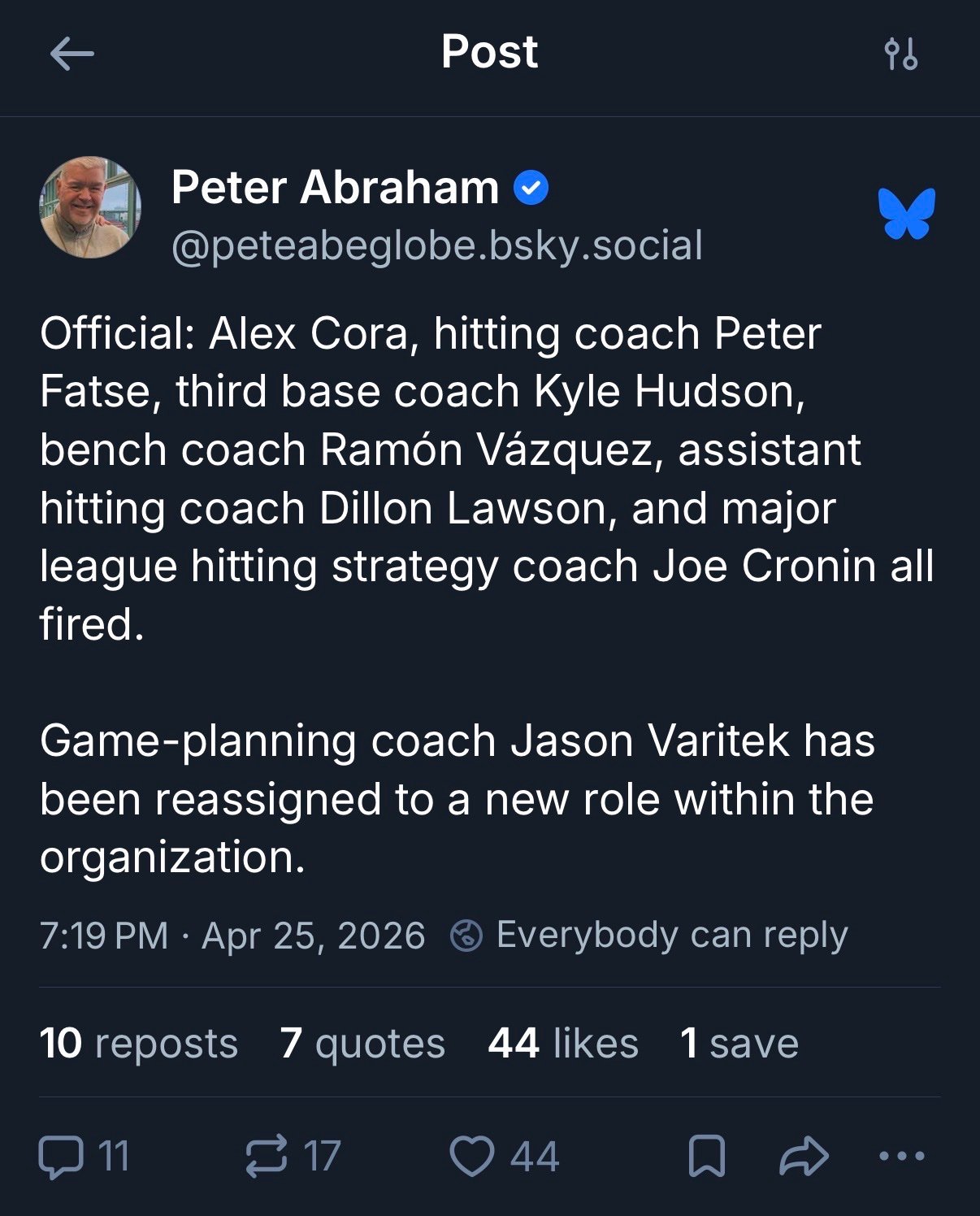
Task: Open the Peter Abraham display name
Action: click(335, 188)
